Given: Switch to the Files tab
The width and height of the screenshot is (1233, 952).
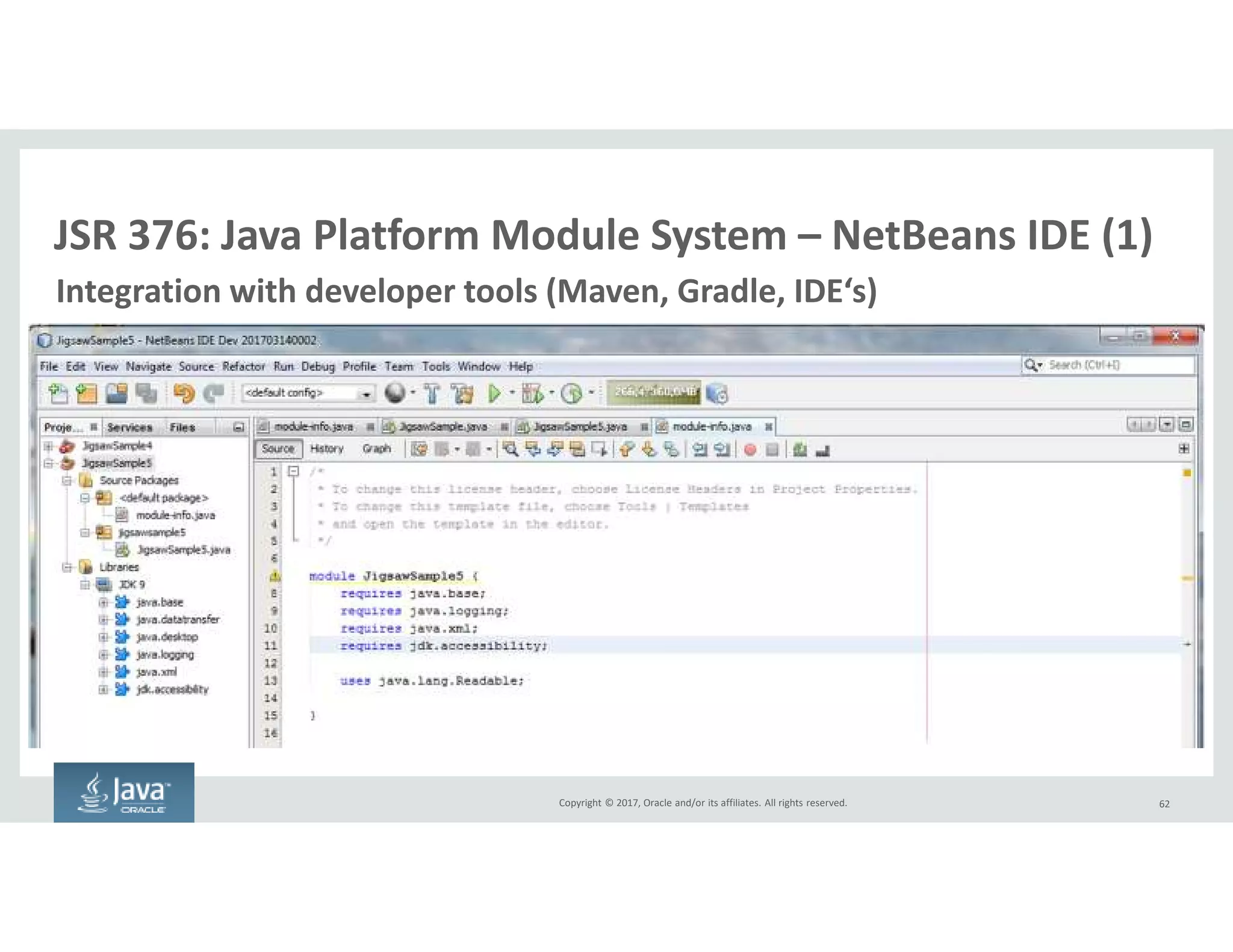Looking at the screenshot, I should pyautogui.click(x=182, y=427).
